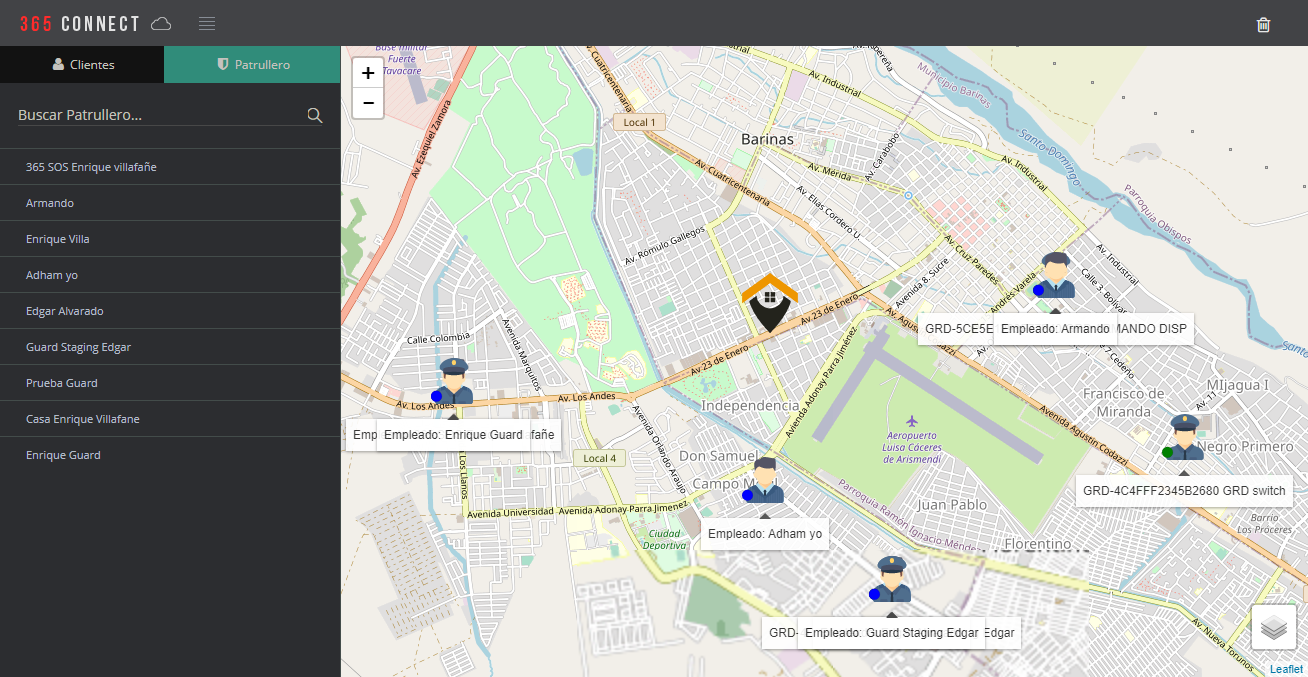The height and width of the screenshot is (677, 1308).
Task: Open the Leaflet attribution link
Action: pyautogui.click(x=1286, y=669)
